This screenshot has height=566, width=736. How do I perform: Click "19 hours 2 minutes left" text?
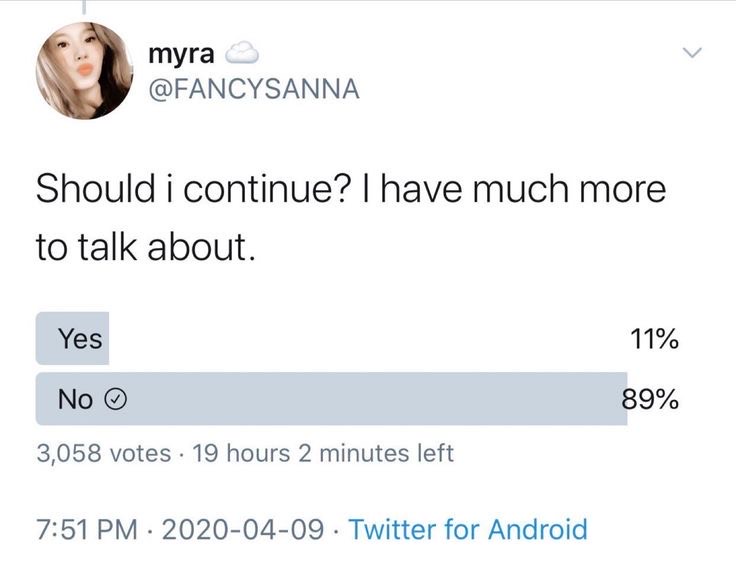[x=322, y=453]
